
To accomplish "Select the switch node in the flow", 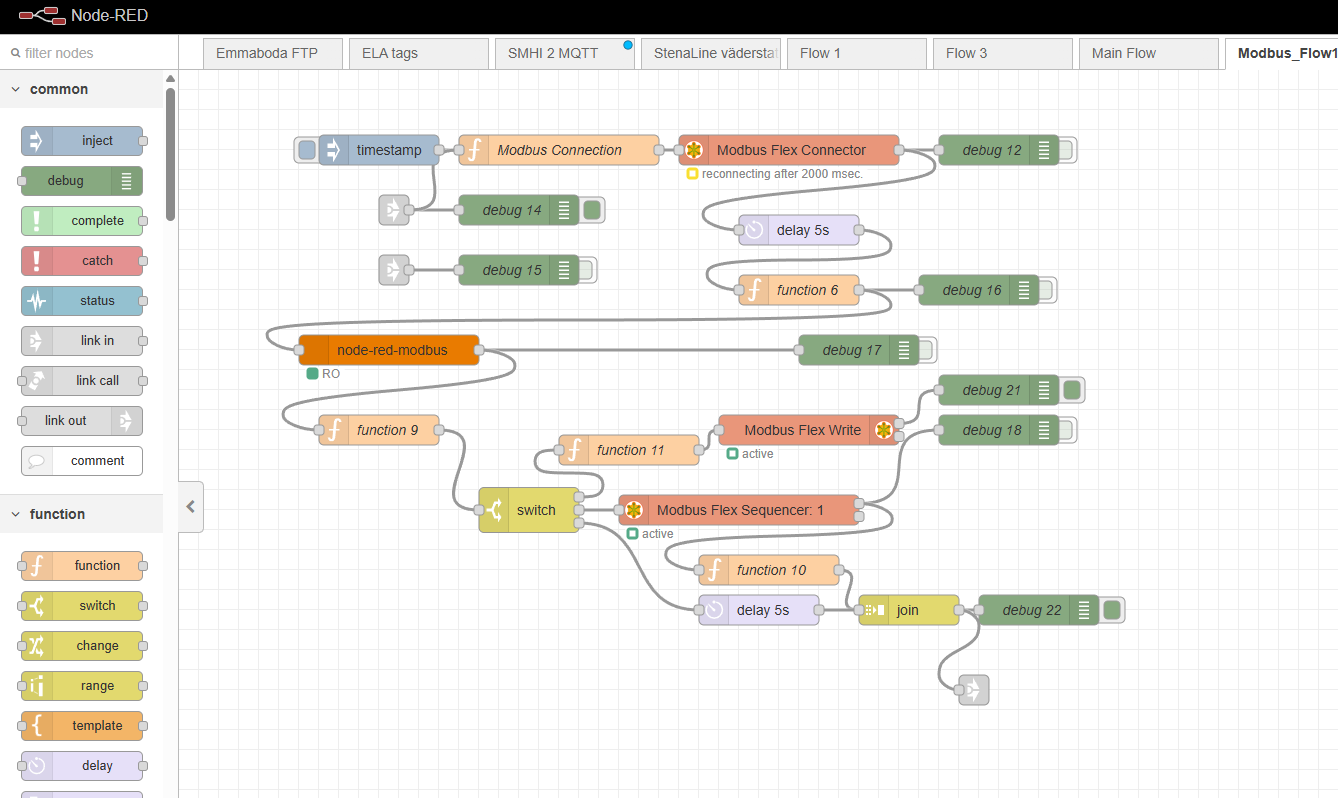I will [529, 510].
